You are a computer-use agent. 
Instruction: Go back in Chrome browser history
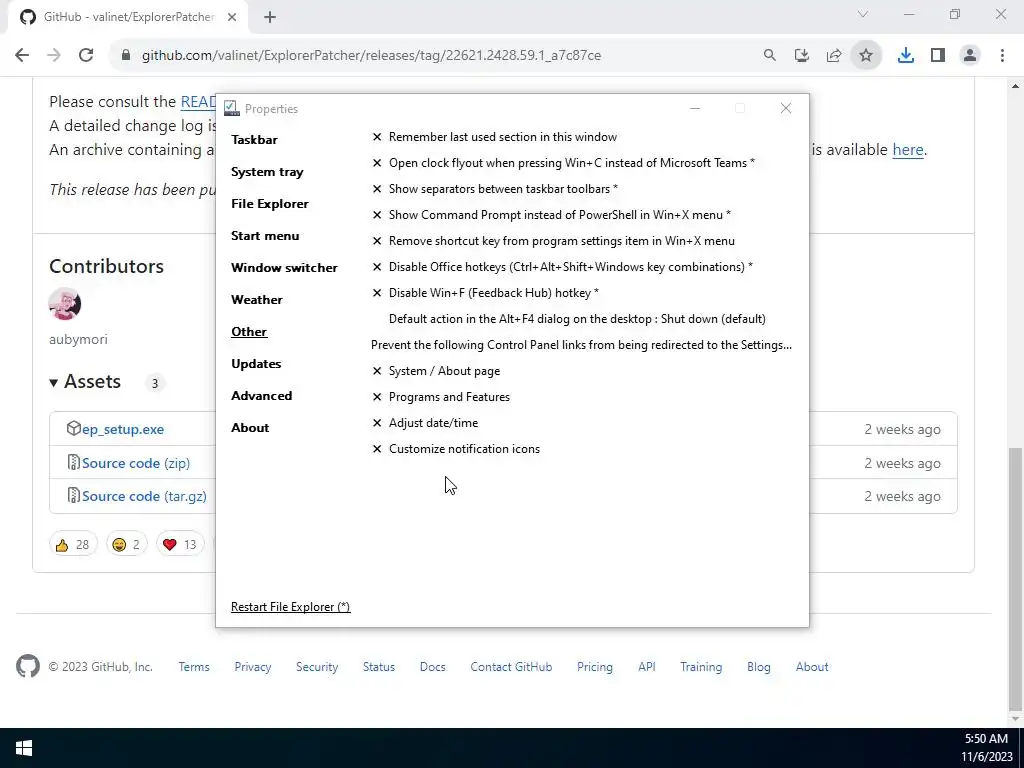coord(22,56)
